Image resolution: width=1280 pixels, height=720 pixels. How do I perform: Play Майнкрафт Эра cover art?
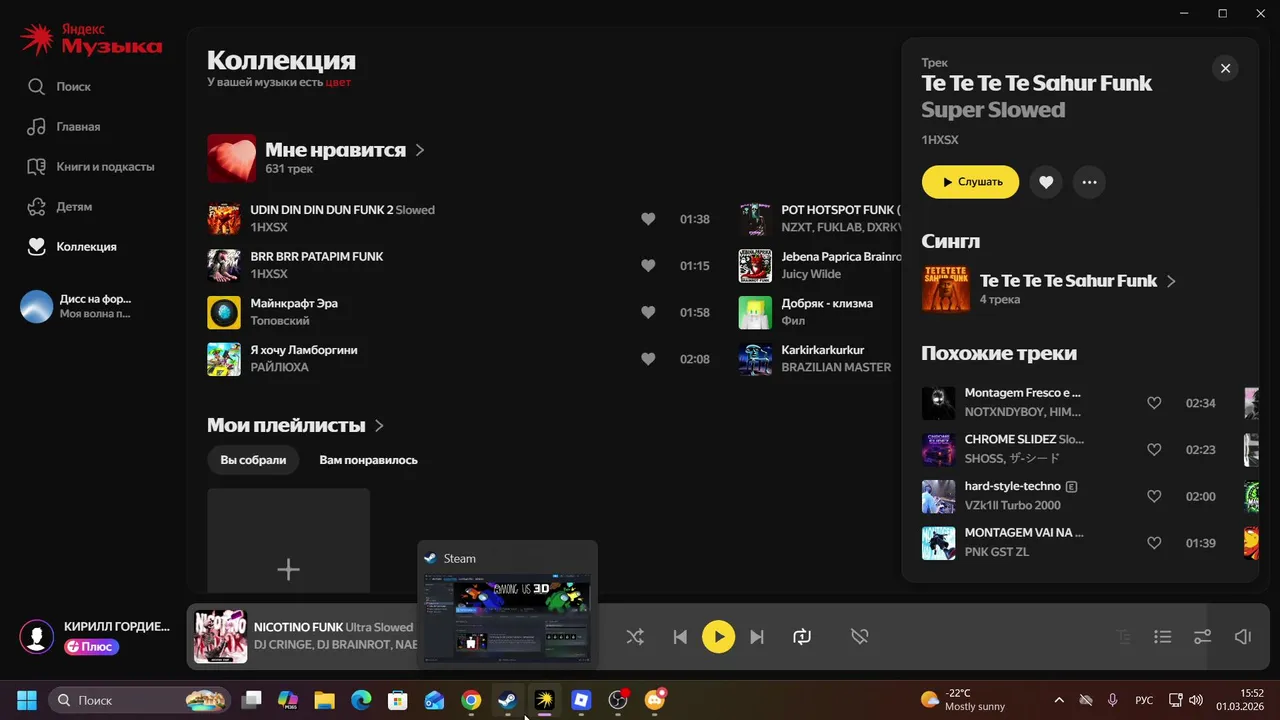pos(224,313)
